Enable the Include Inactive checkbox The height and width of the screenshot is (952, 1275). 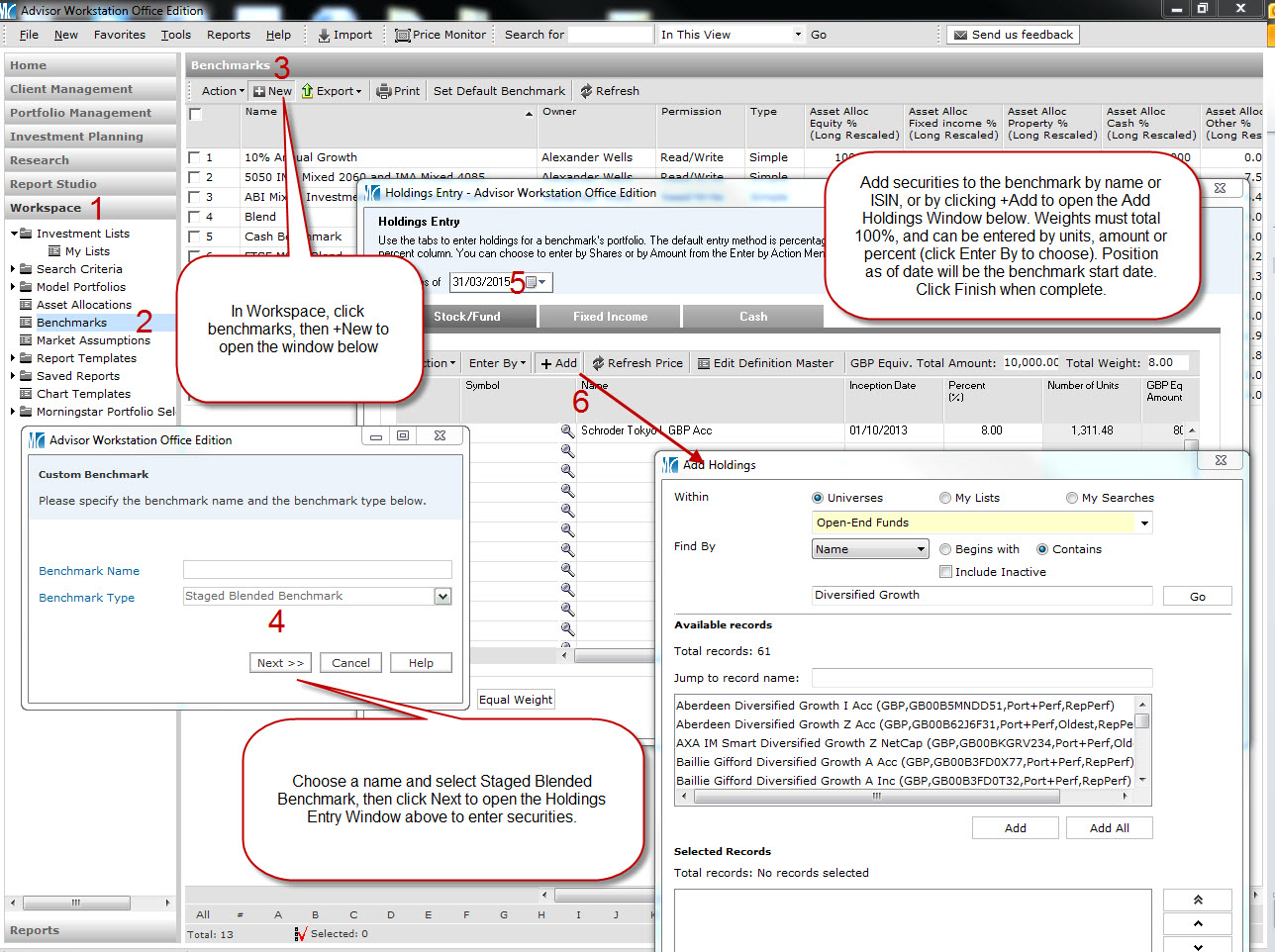pos(945,572)
